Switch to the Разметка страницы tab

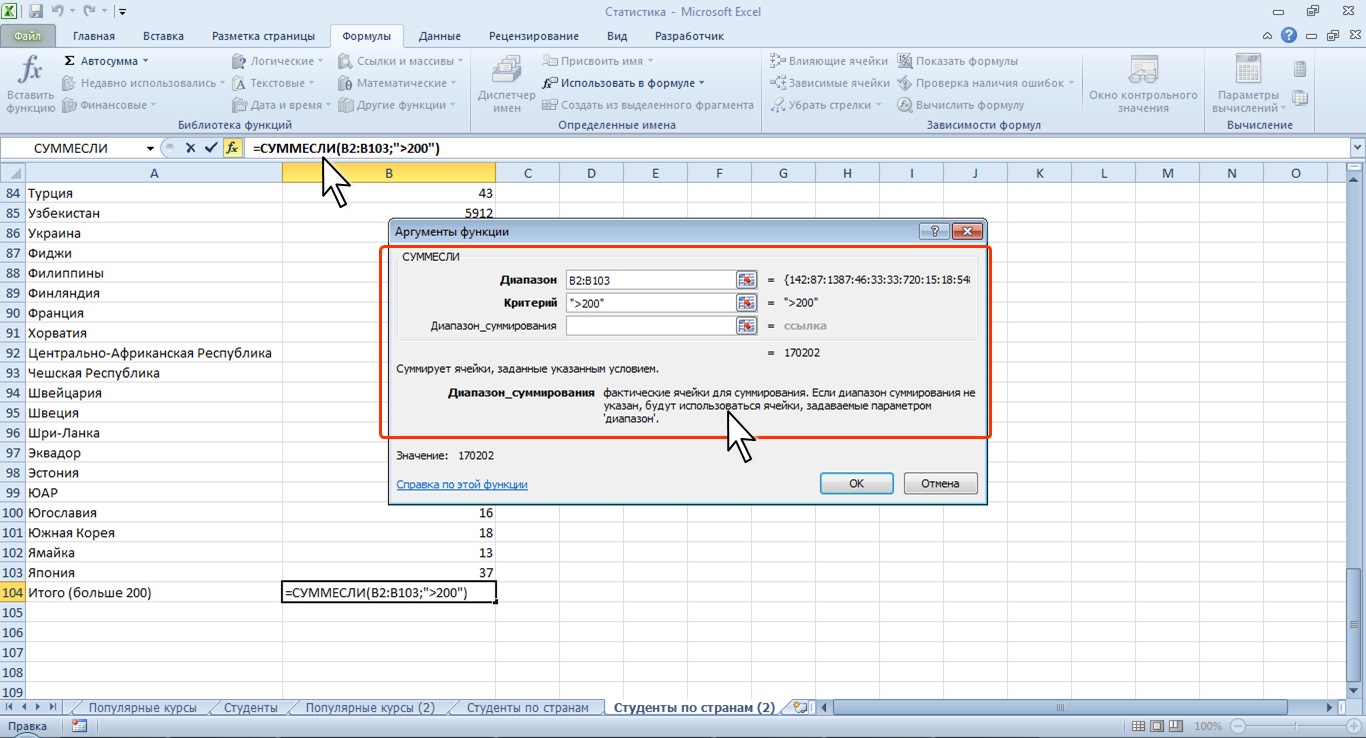coord(263,36)
